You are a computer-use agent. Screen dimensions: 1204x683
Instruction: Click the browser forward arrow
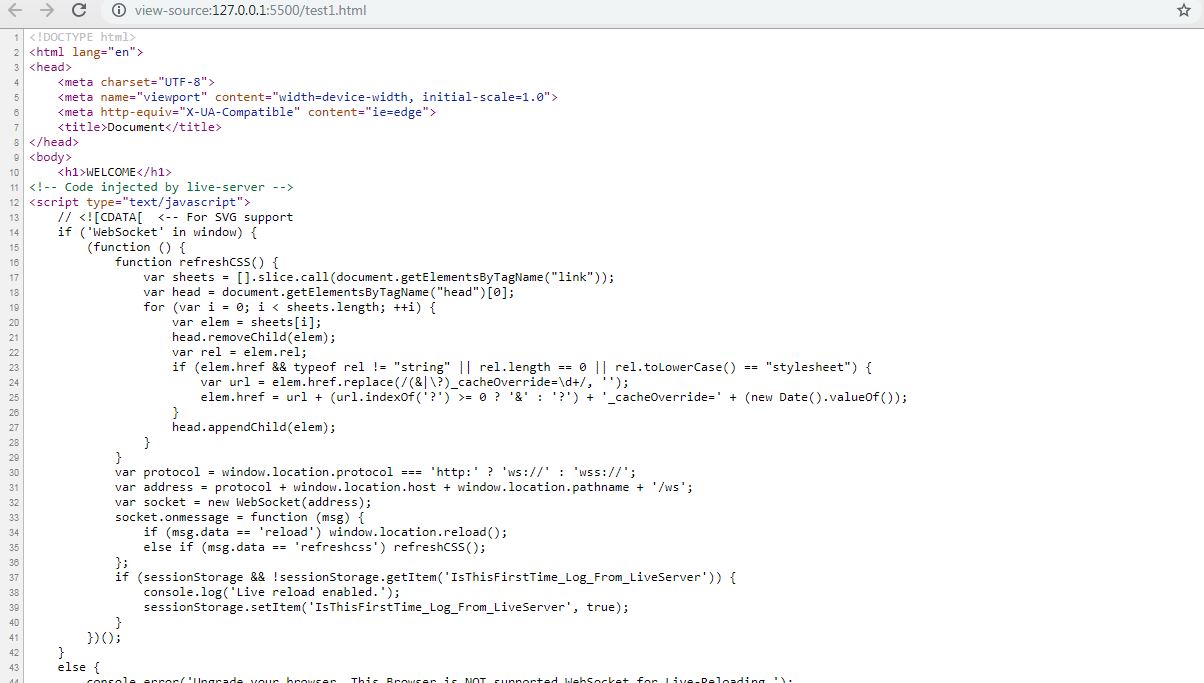pyautogui.click(x=46, y=10)
